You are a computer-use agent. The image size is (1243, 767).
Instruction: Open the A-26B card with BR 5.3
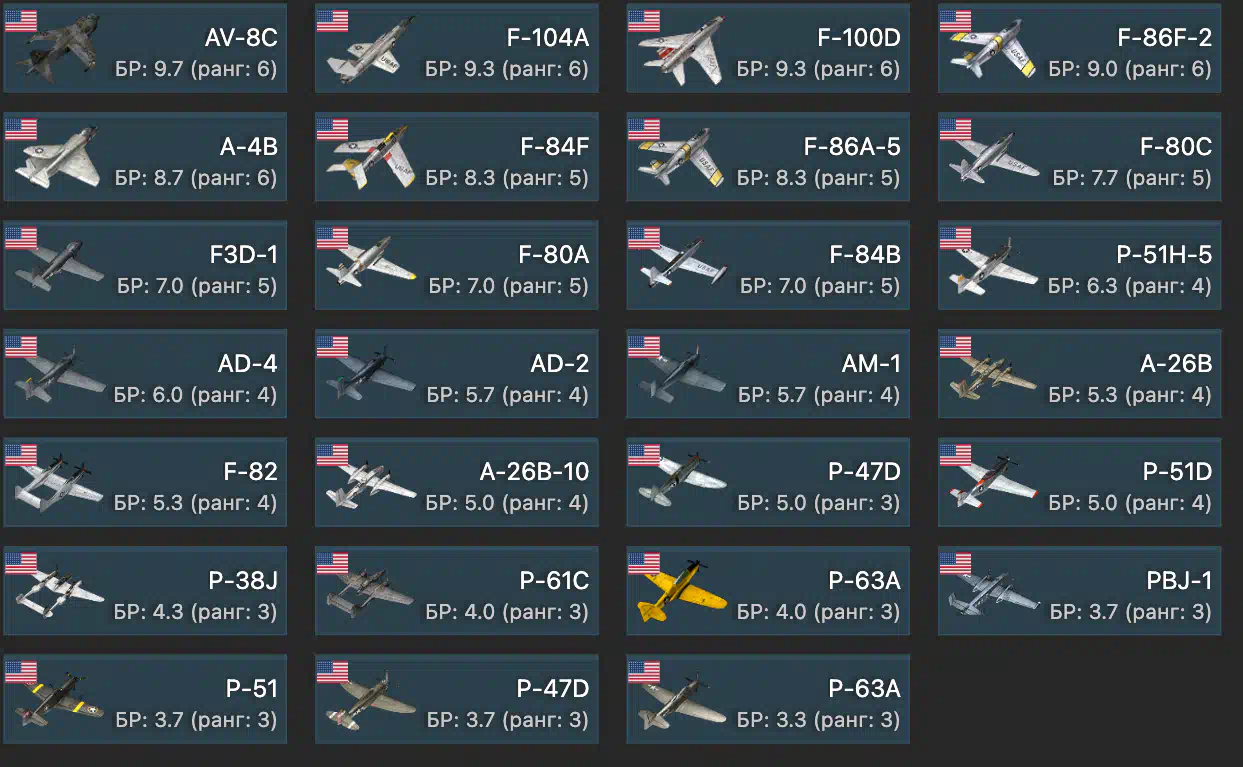(x=1079, y=373)
